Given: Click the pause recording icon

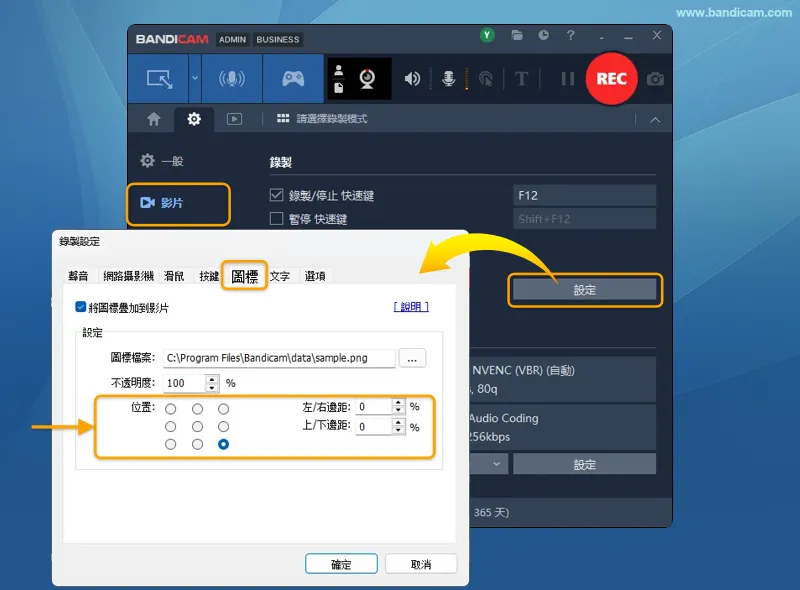Looking at the screenshot, I should pyautogui.click(x=567, y=79).
